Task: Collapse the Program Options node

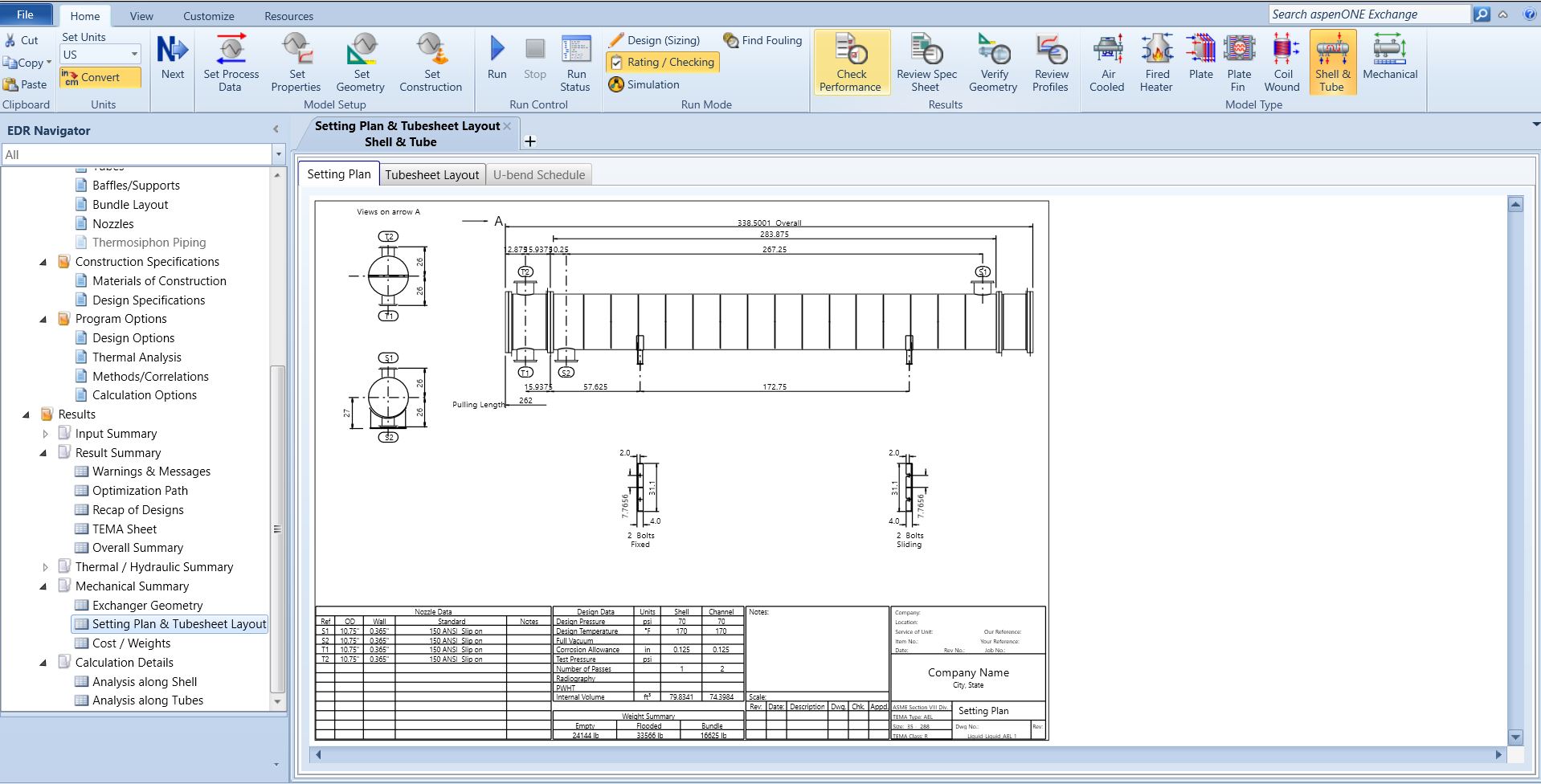Action: coord(43,320)
